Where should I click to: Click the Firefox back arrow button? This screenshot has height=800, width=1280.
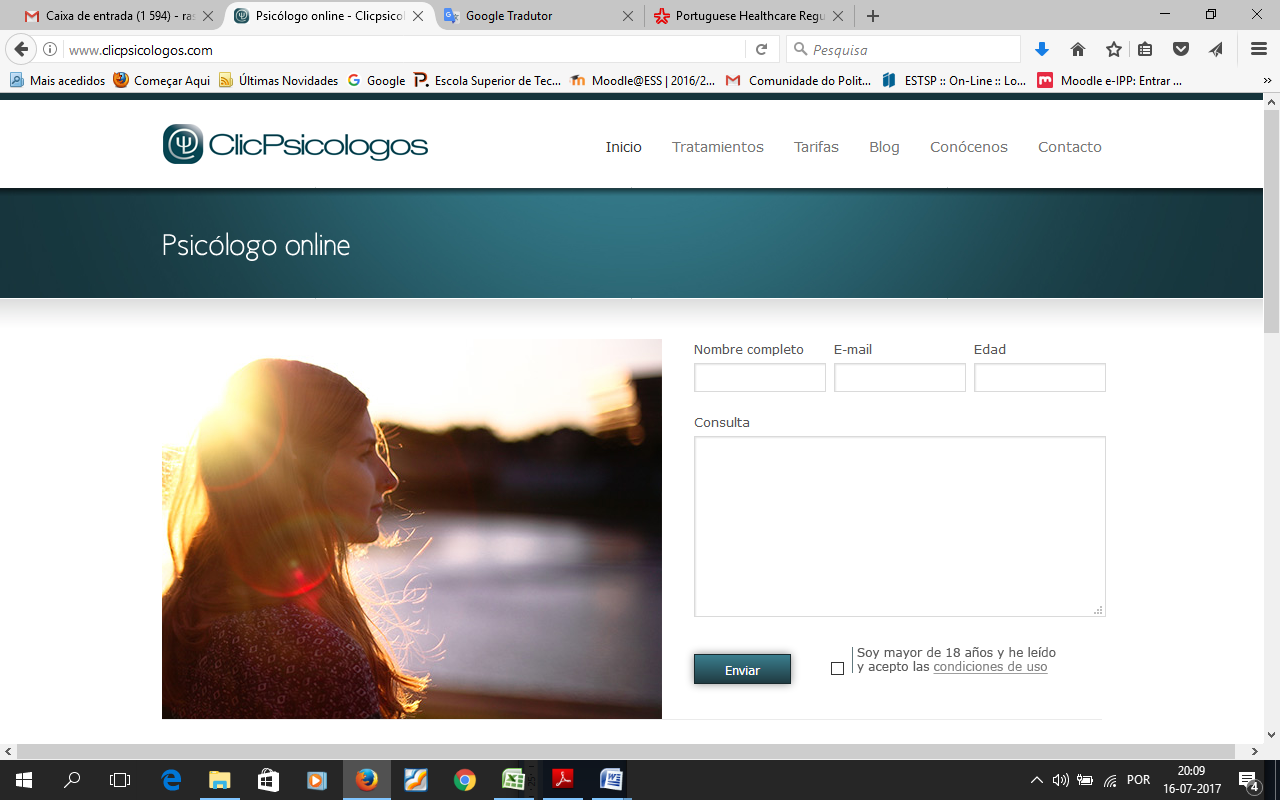[x=21, y=50]
